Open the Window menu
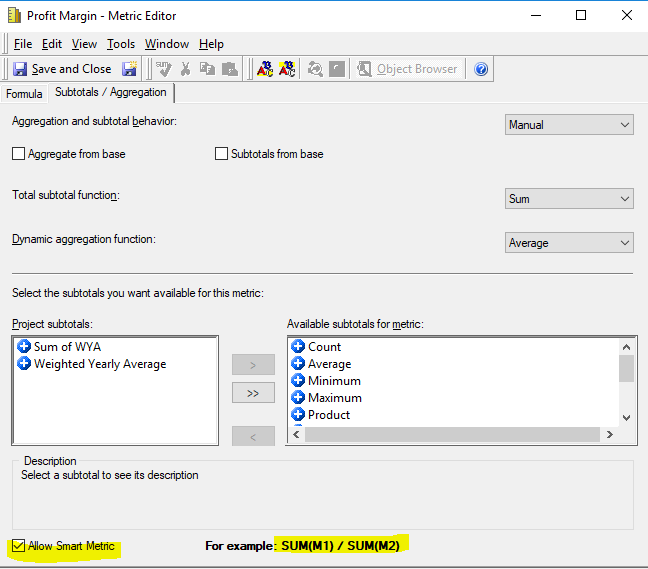The image size is (648, 569). (x=167, y=44)
